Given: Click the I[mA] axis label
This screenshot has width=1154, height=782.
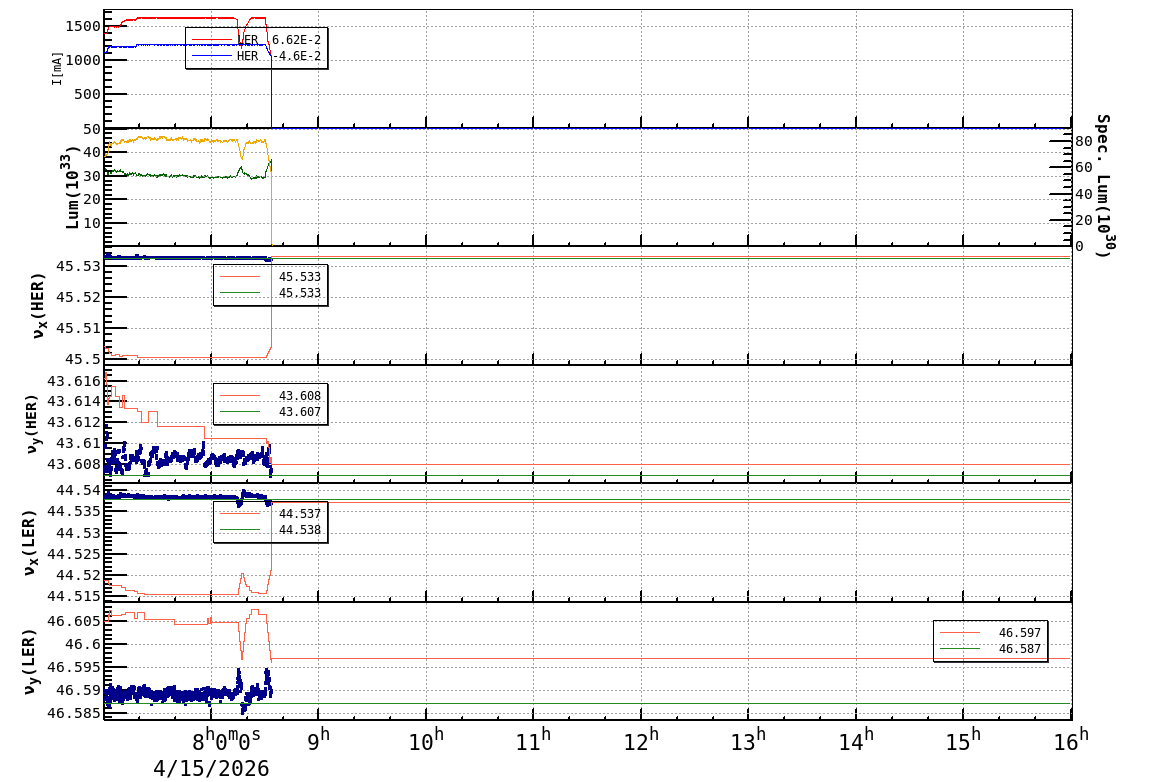Looking at the screenshot, I should point(58,68).
